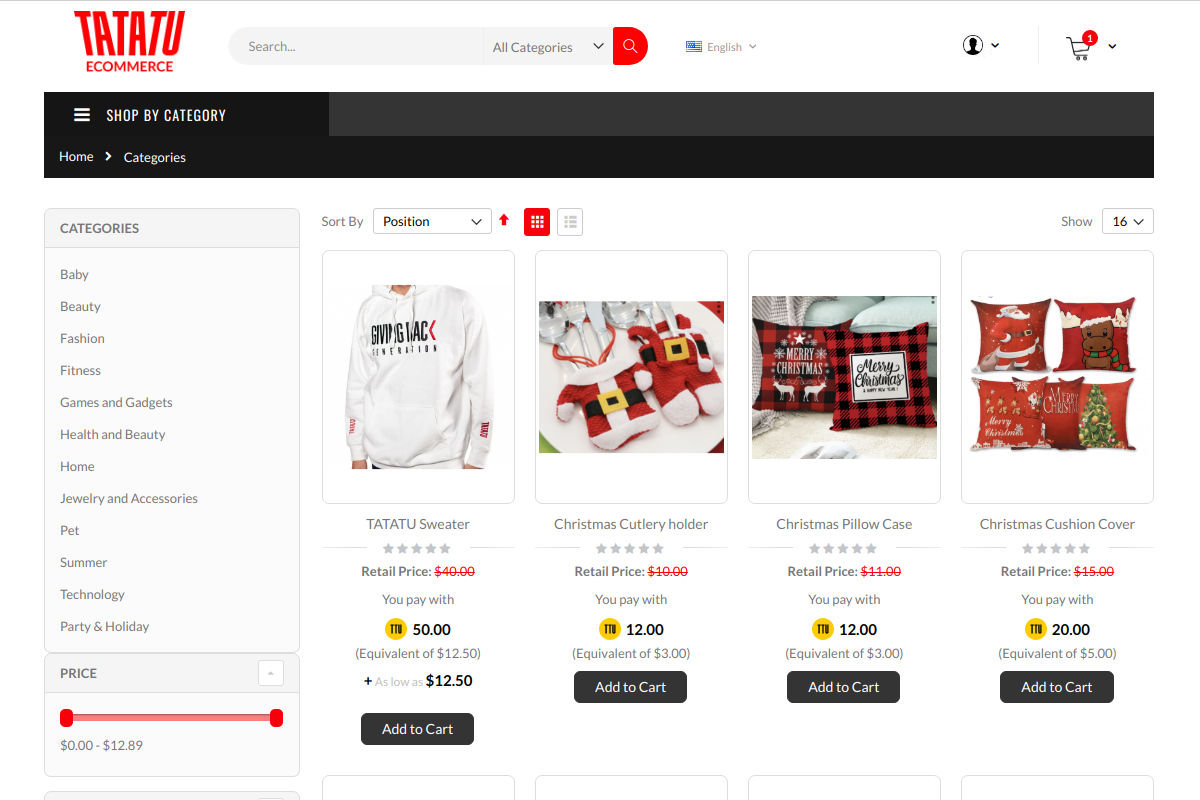The width and height of the screenshot is (1200, 800).
Task: Go to Home breadcrumb link
Action: tap(76, 156)
